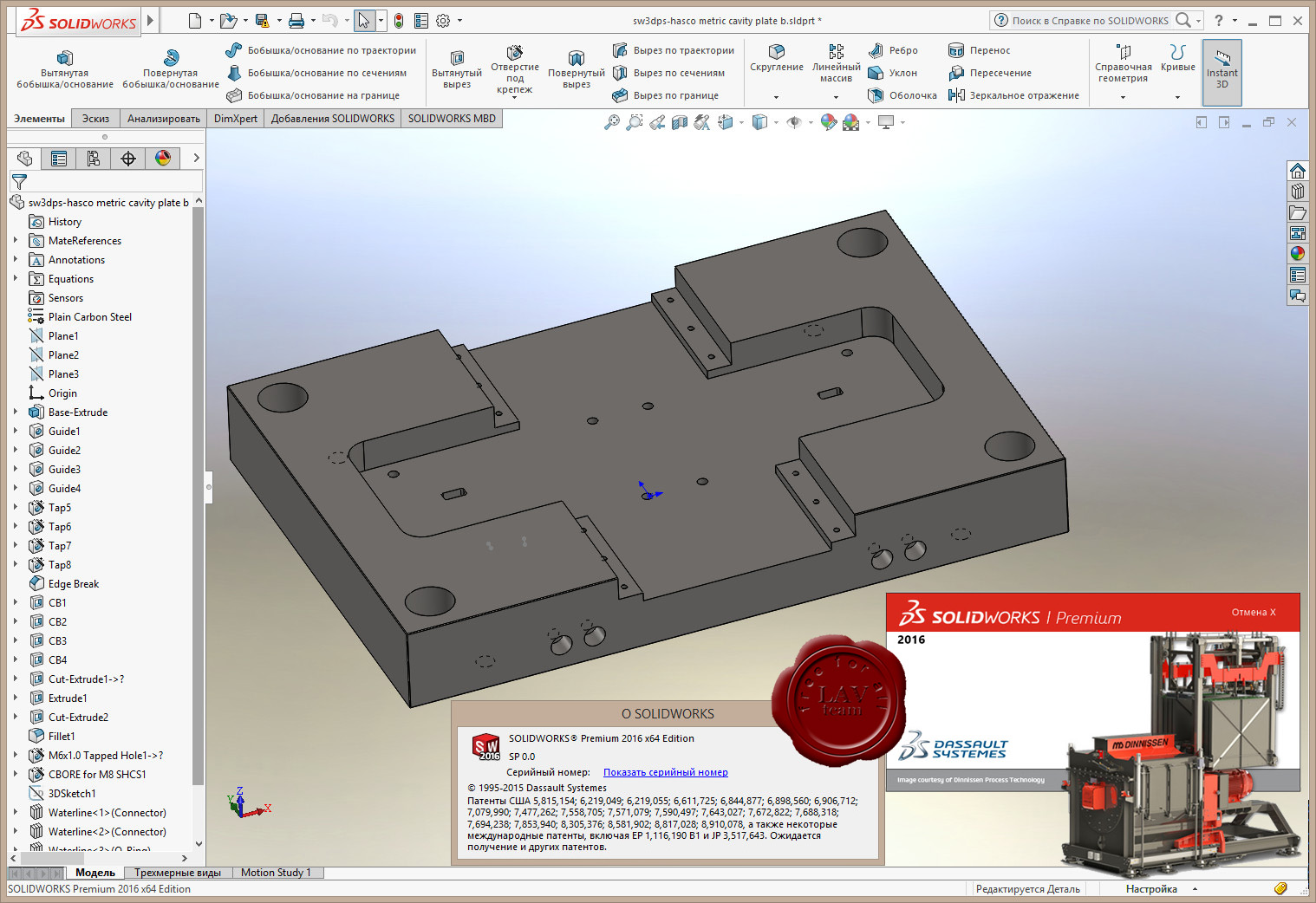The width and height of the screenshot is (1316, 903).
Task: Select the Edge Break feature
Action: click(x=74, y=584)
